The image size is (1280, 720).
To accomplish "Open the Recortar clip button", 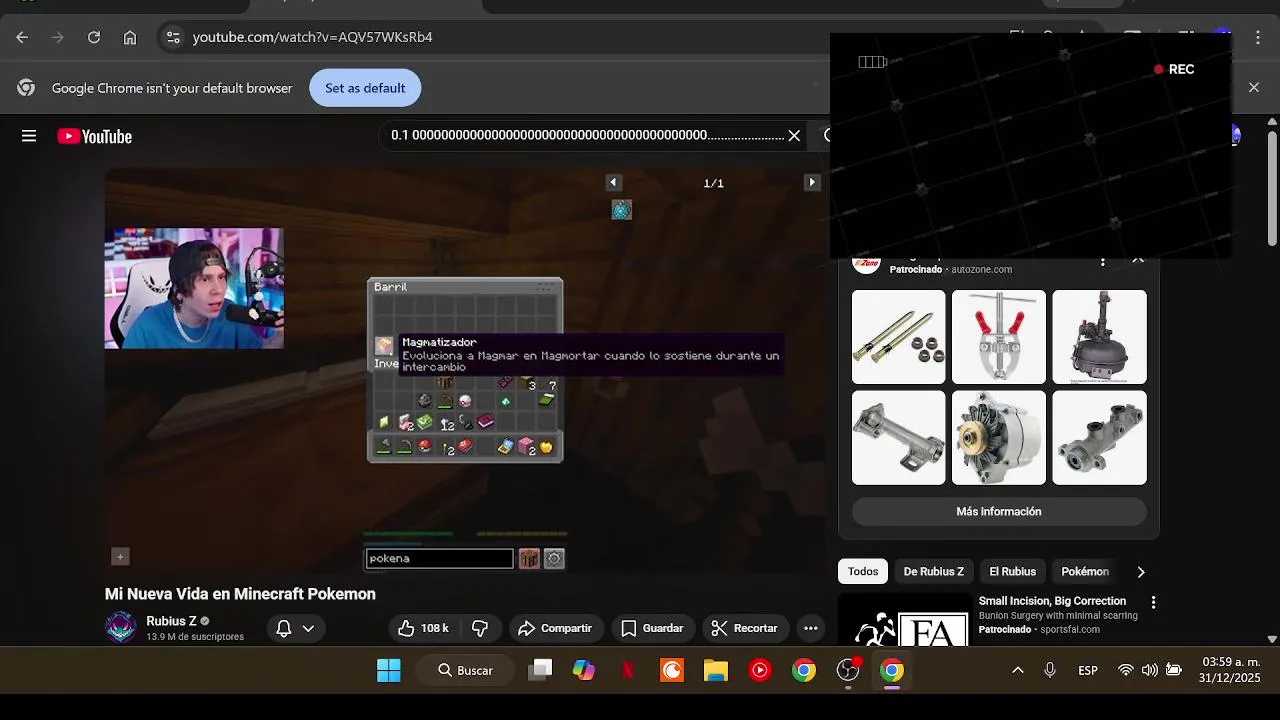I will [x=745, y=628].
